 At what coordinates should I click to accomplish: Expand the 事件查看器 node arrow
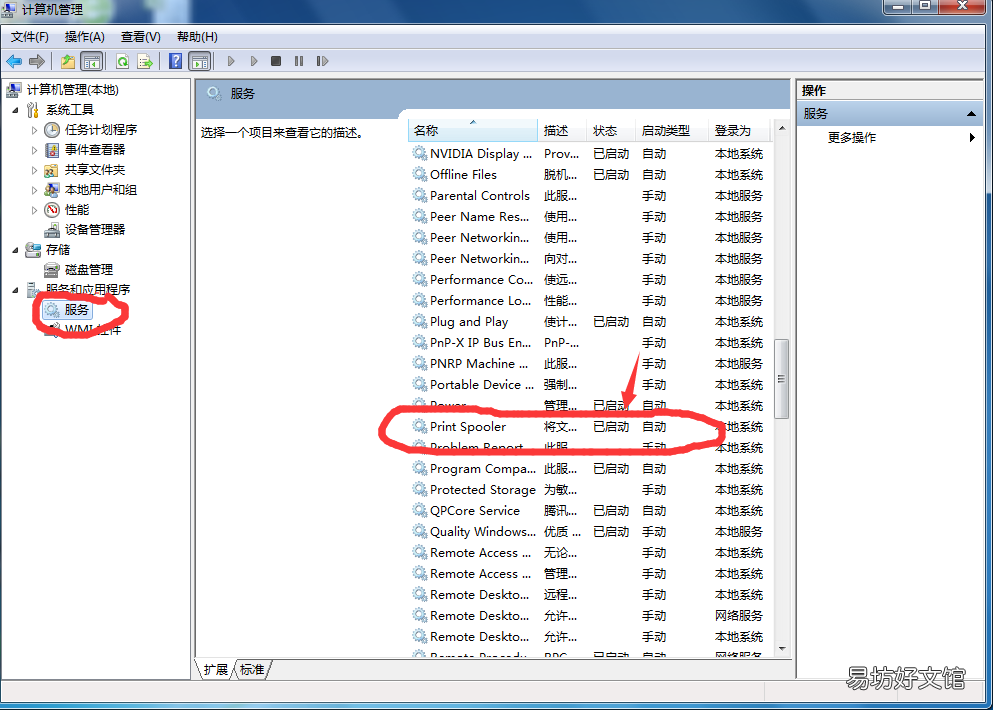point(34,150)
